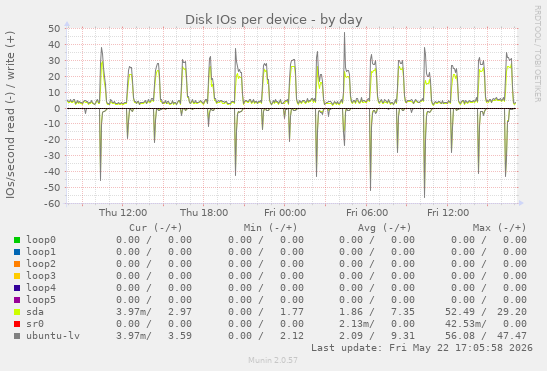Click the loop3 device label
The image size is (547, 371).
[x=41, y=276]
